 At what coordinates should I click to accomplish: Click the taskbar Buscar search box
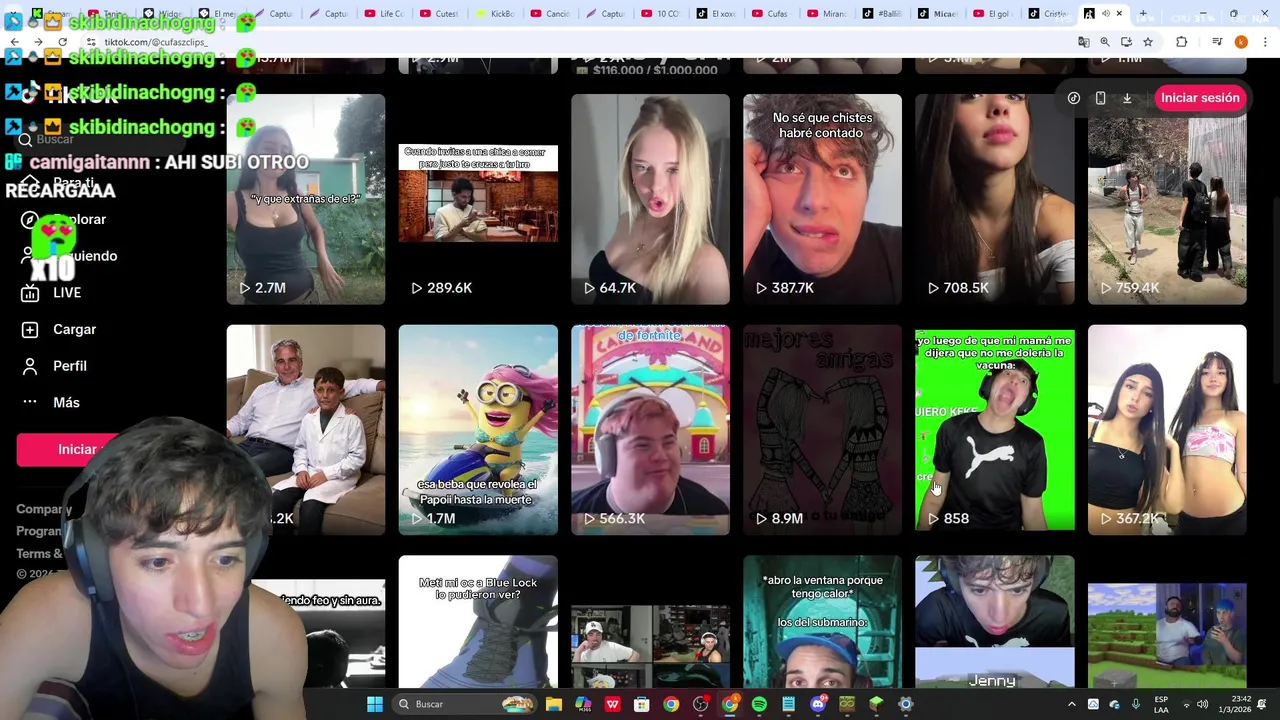coord(465,704)
